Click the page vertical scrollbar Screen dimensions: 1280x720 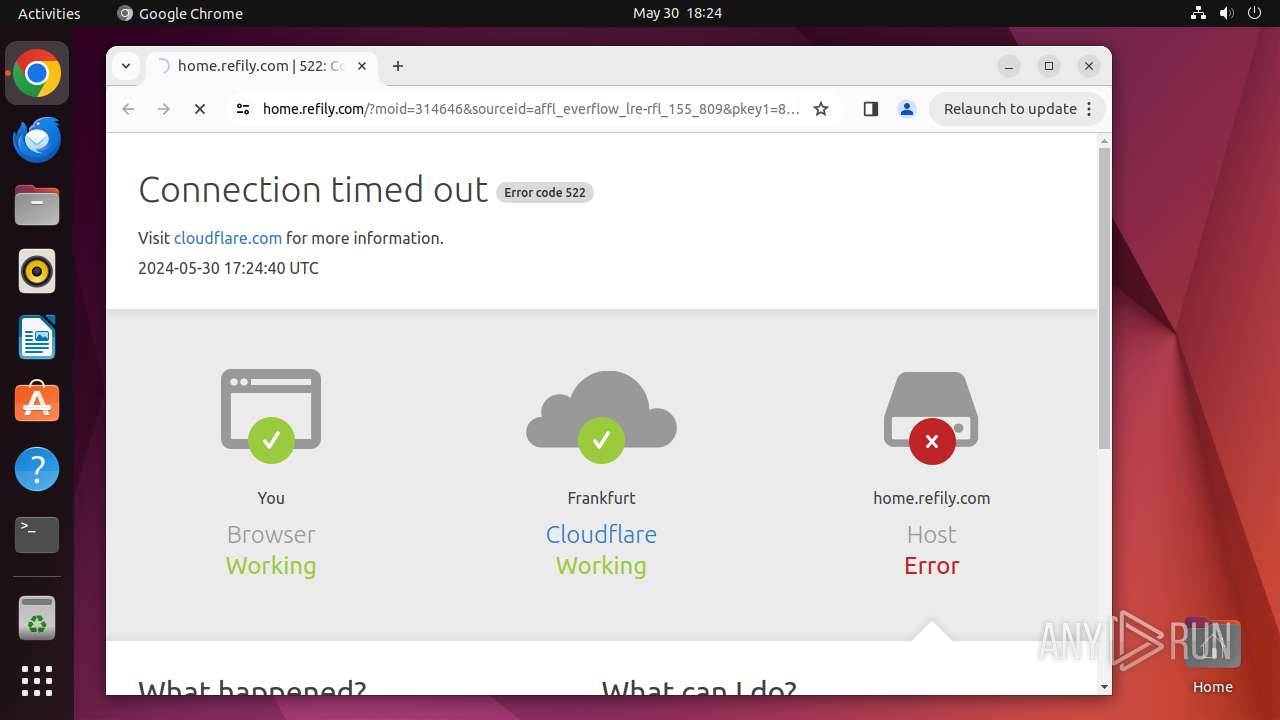point(1104,298)
